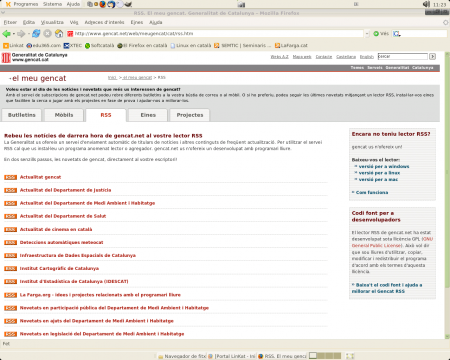Switch to the Butlletins tab

point(22,115)
